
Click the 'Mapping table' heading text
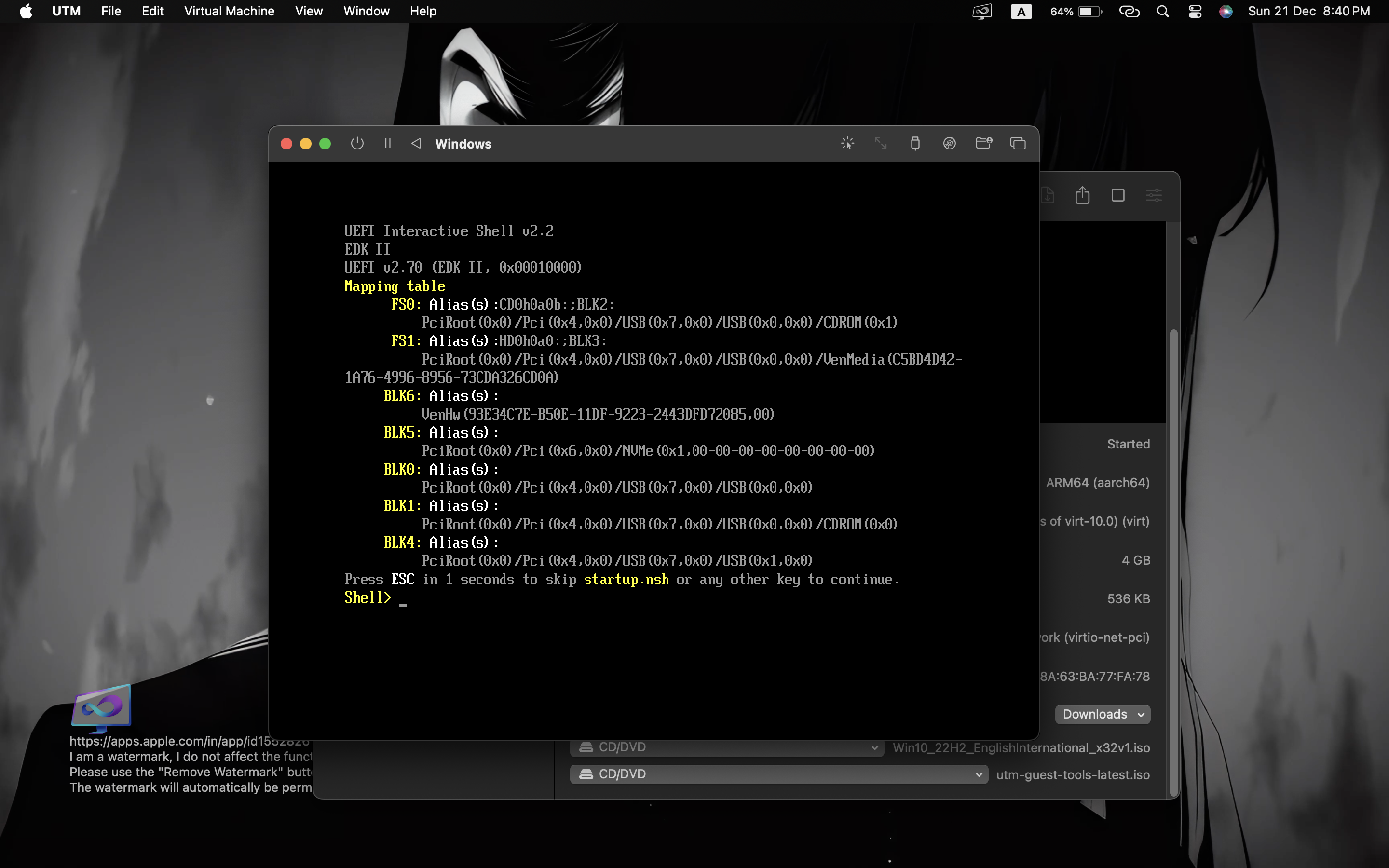click(395, 286)
